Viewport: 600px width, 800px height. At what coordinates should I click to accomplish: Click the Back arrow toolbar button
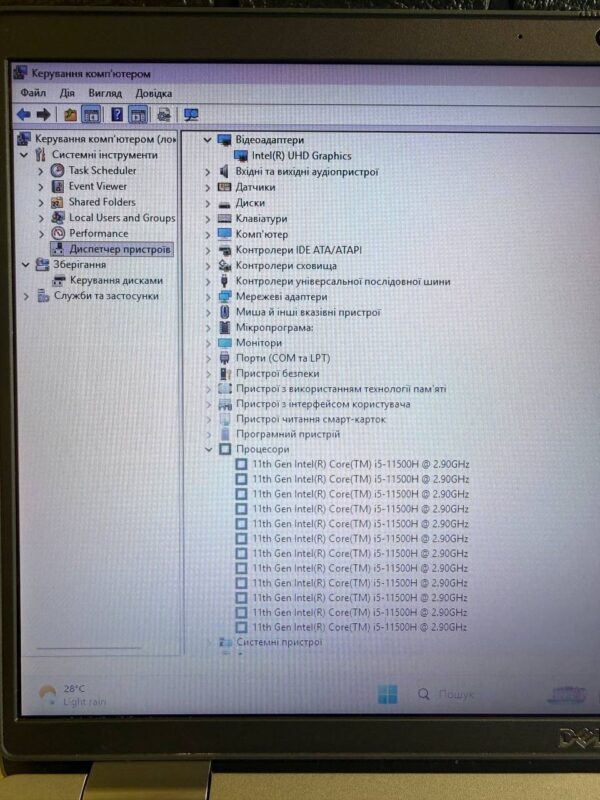[x=23, y=114]
